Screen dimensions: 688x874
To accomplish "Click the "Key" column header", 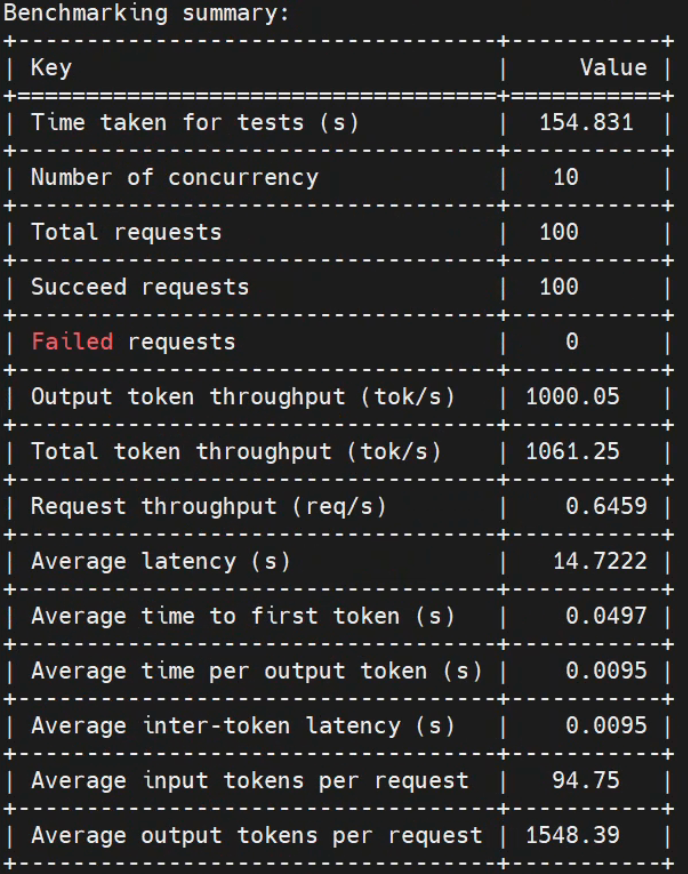I will pos(51,68).
